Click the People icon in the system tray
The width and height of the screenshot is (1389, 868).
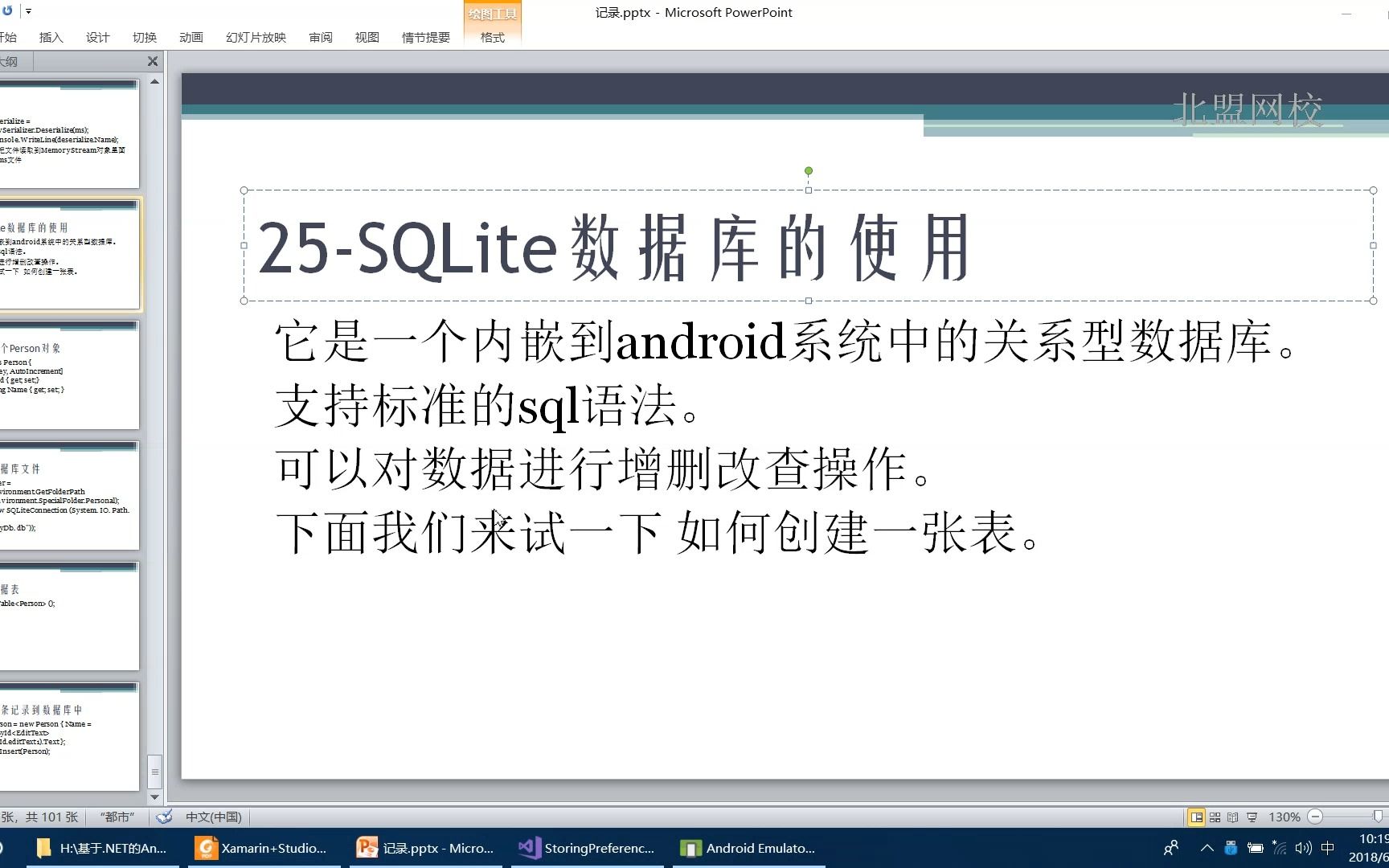(1171, 848)
